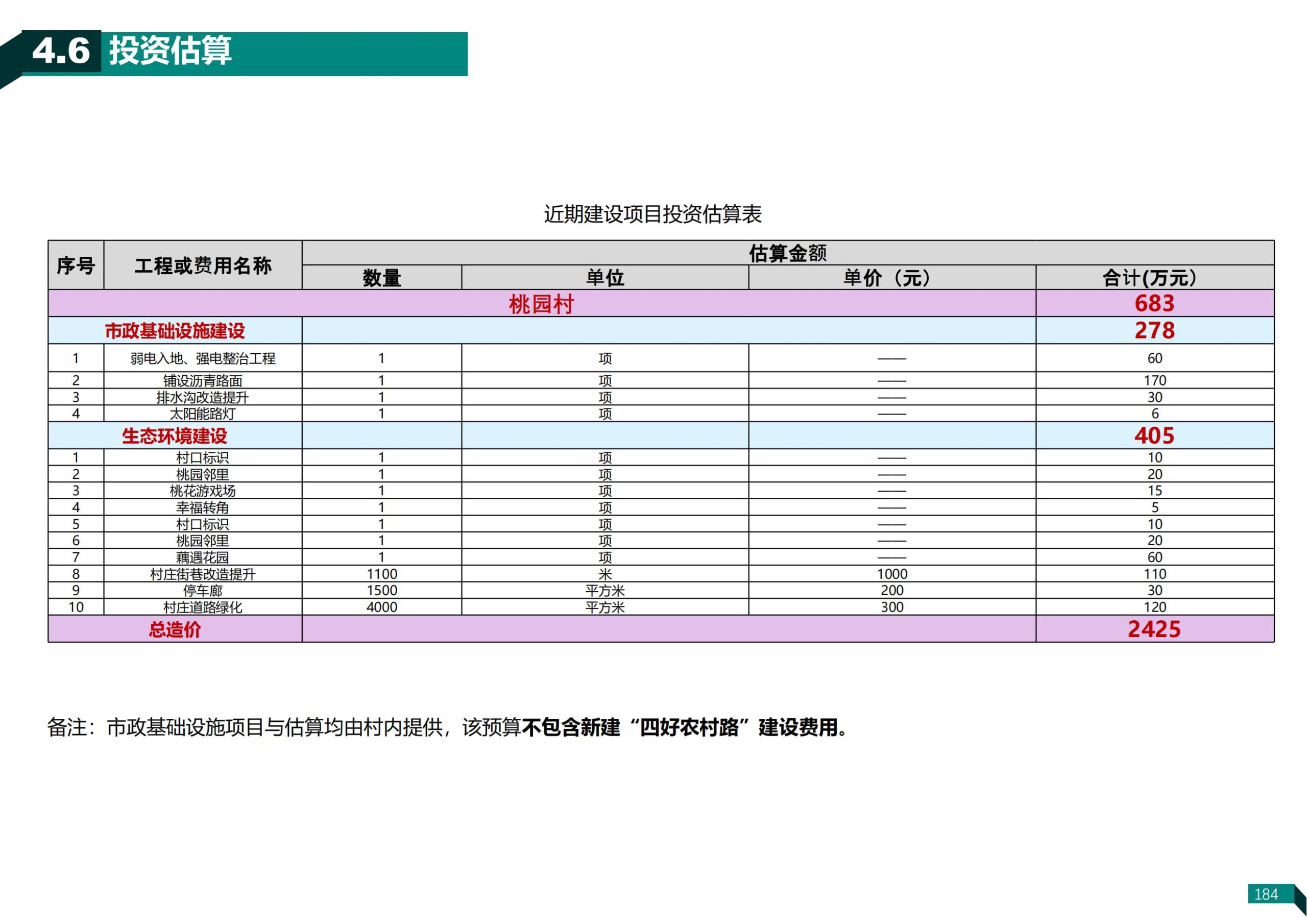1307x924 pixels.
Task: Select the "幸福转角" item name
Action: [x=203, y=508]
